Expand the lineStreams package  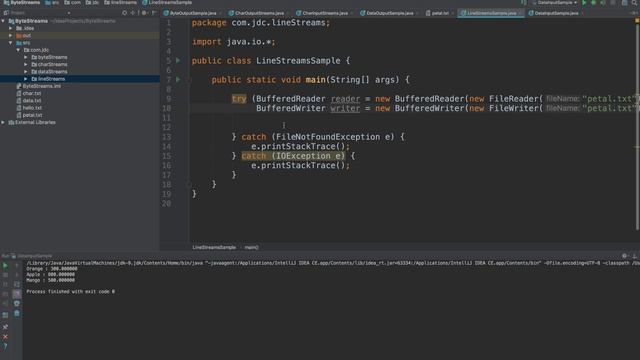(26, 79)
